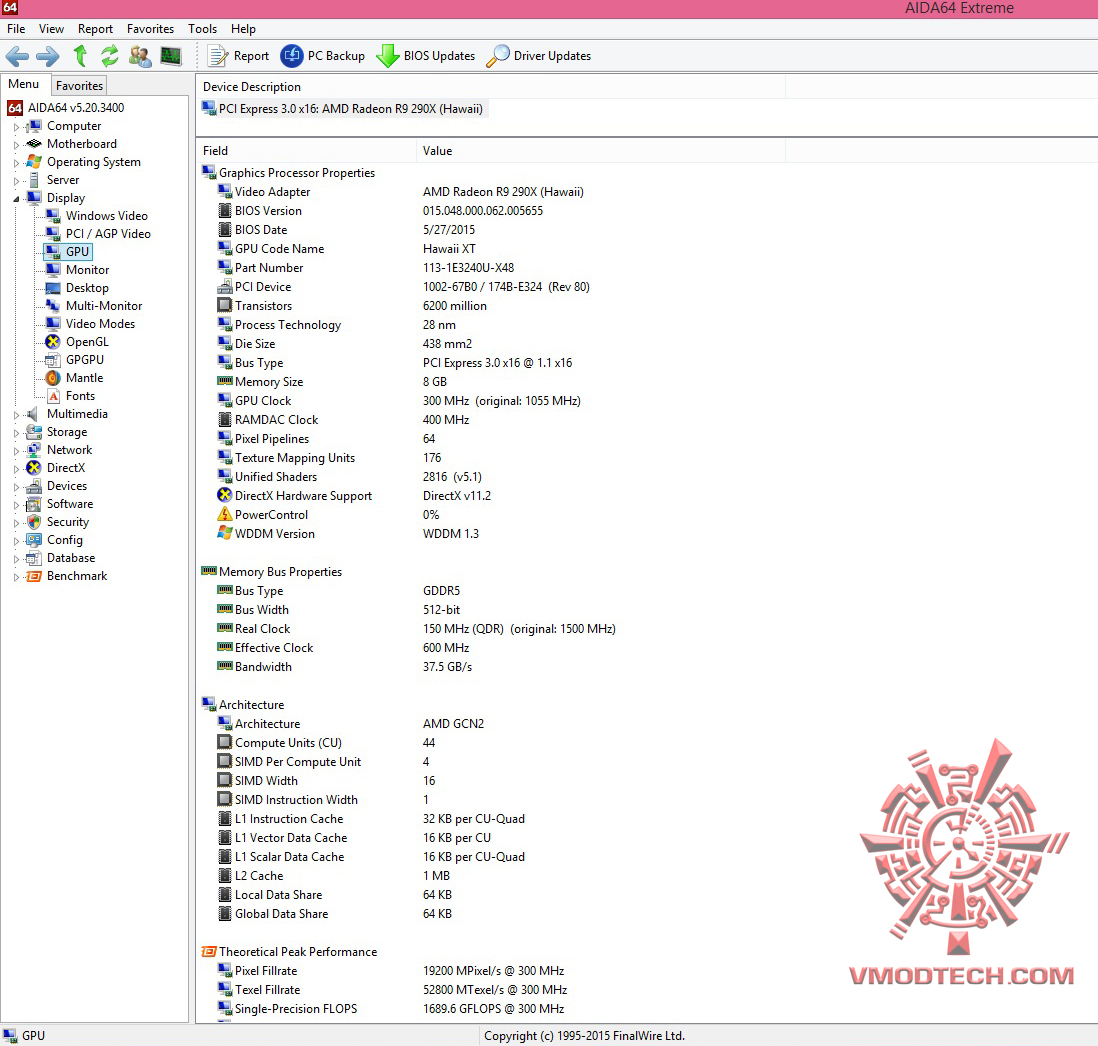Click the green up-level arrow icon
The height and width of the screenshot is (1046, 1098).
tap(81, 56)
